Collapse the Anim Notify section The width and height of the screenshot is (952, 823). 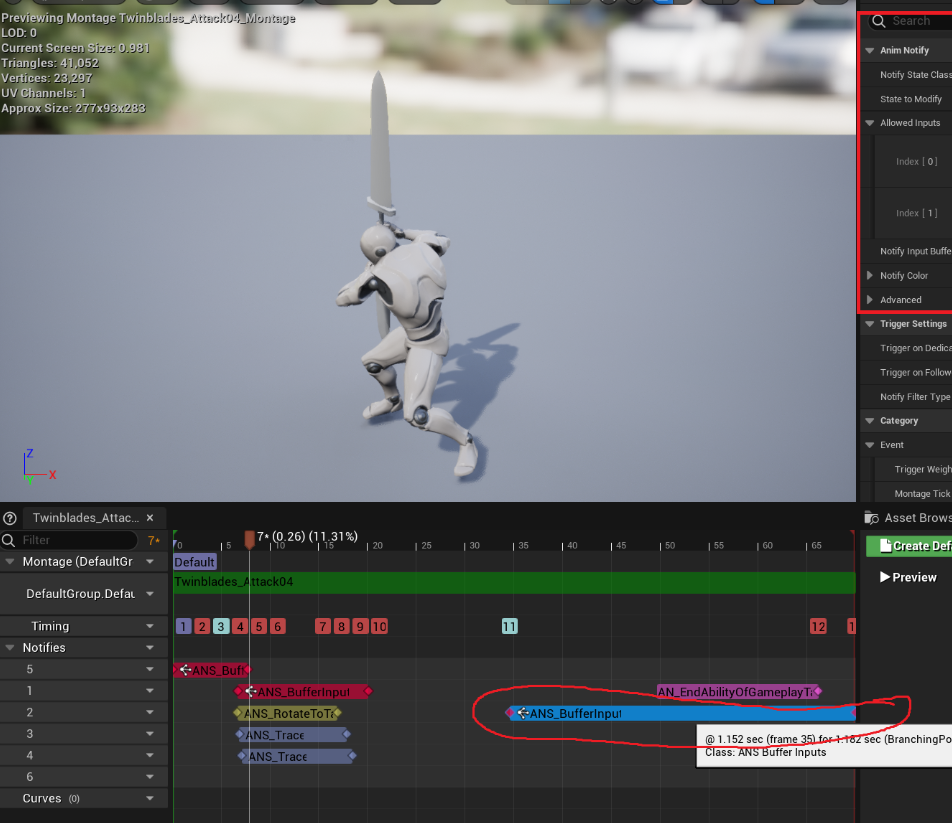(x=870, y=50)
